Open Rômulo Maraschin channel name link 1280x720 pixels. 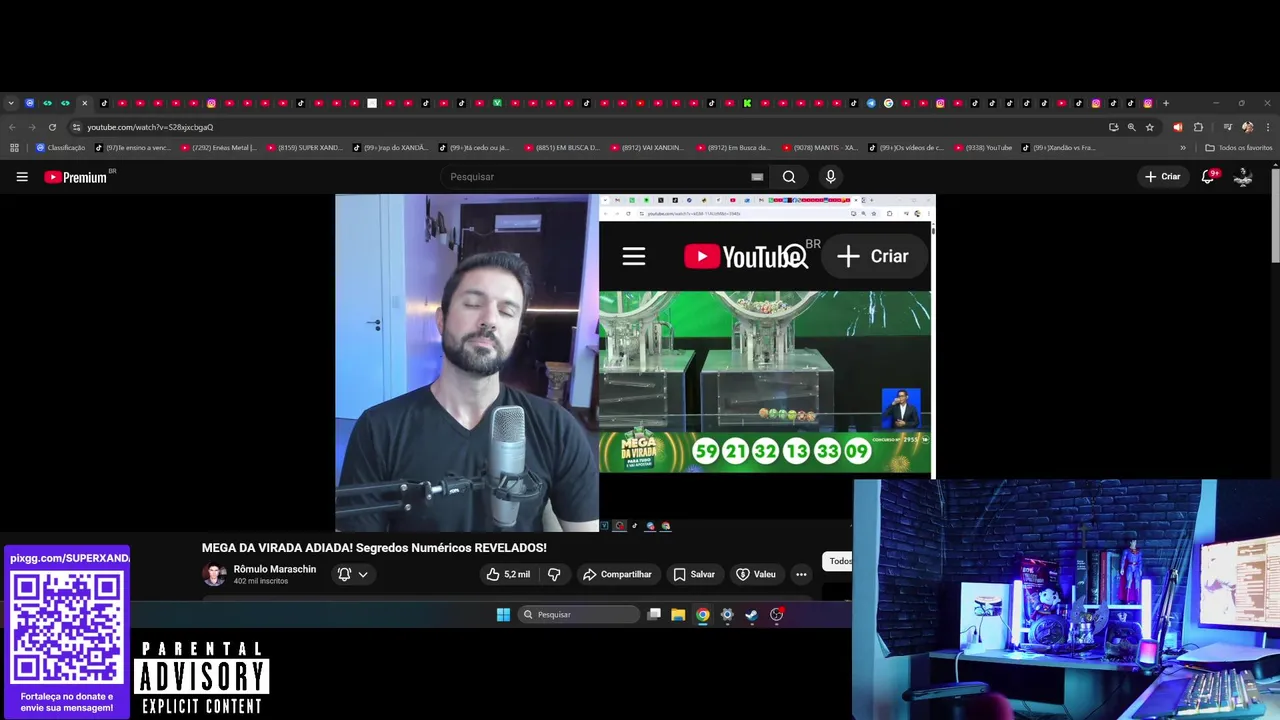click(275, 569)
